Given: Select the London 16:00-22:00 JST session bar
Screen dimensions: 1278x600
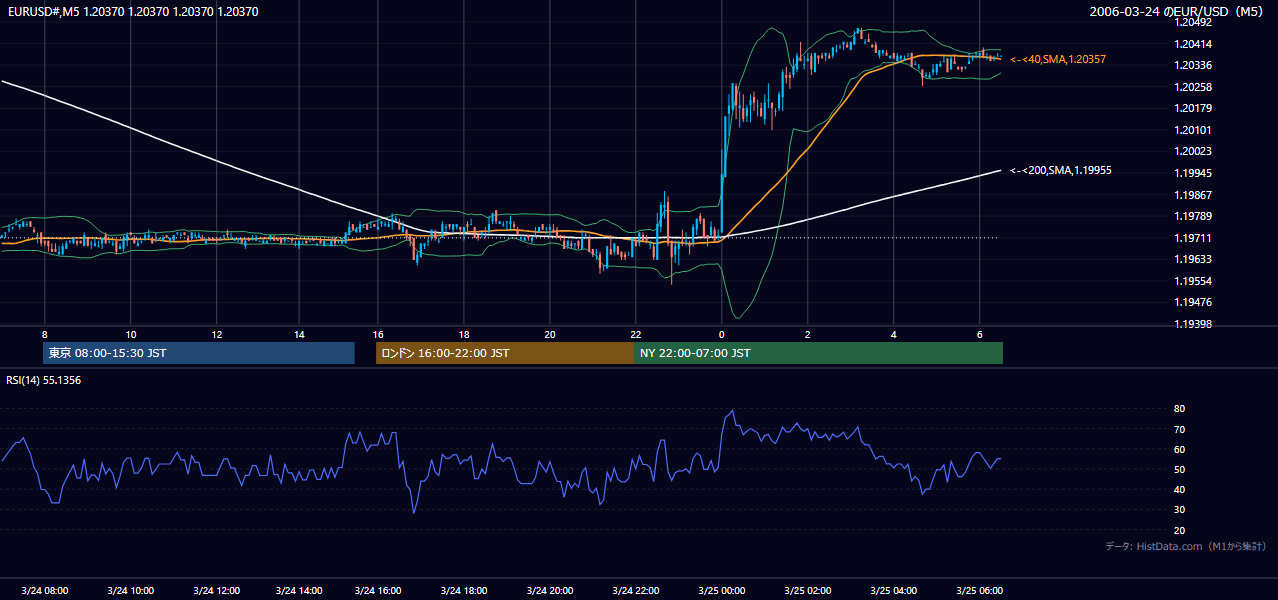Looking at the screenshot, I should pos(504,353).
